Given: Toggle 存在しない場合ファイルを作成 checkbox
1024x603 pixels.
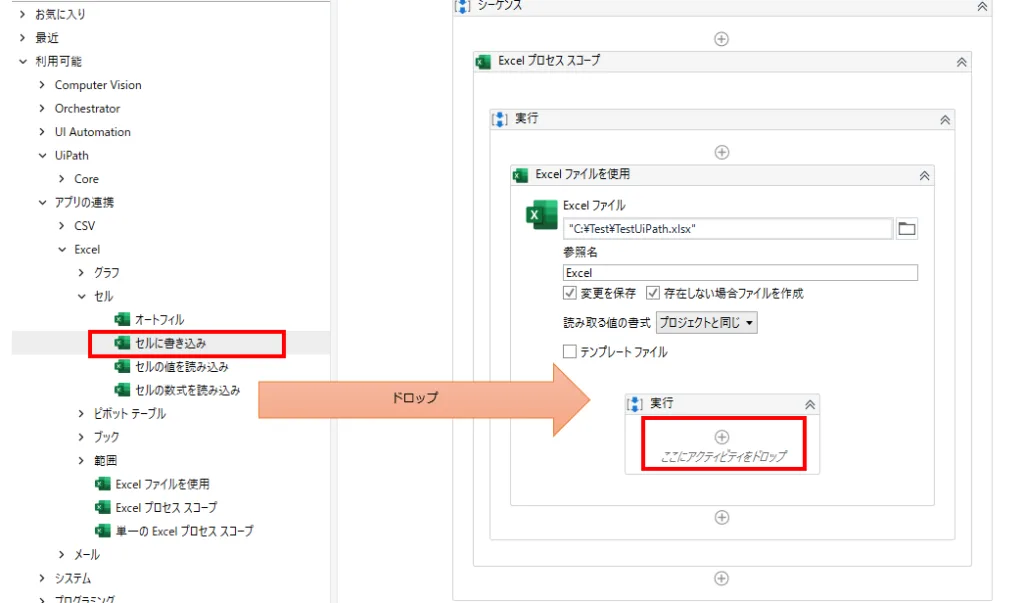Looking at the screenshot, I should pyautogui.click(x=653, y=294).
